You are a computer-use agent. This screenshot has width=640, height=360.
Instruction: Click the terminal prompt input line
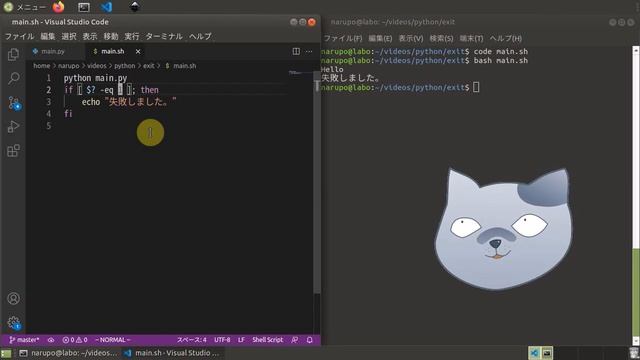point(400,87)
